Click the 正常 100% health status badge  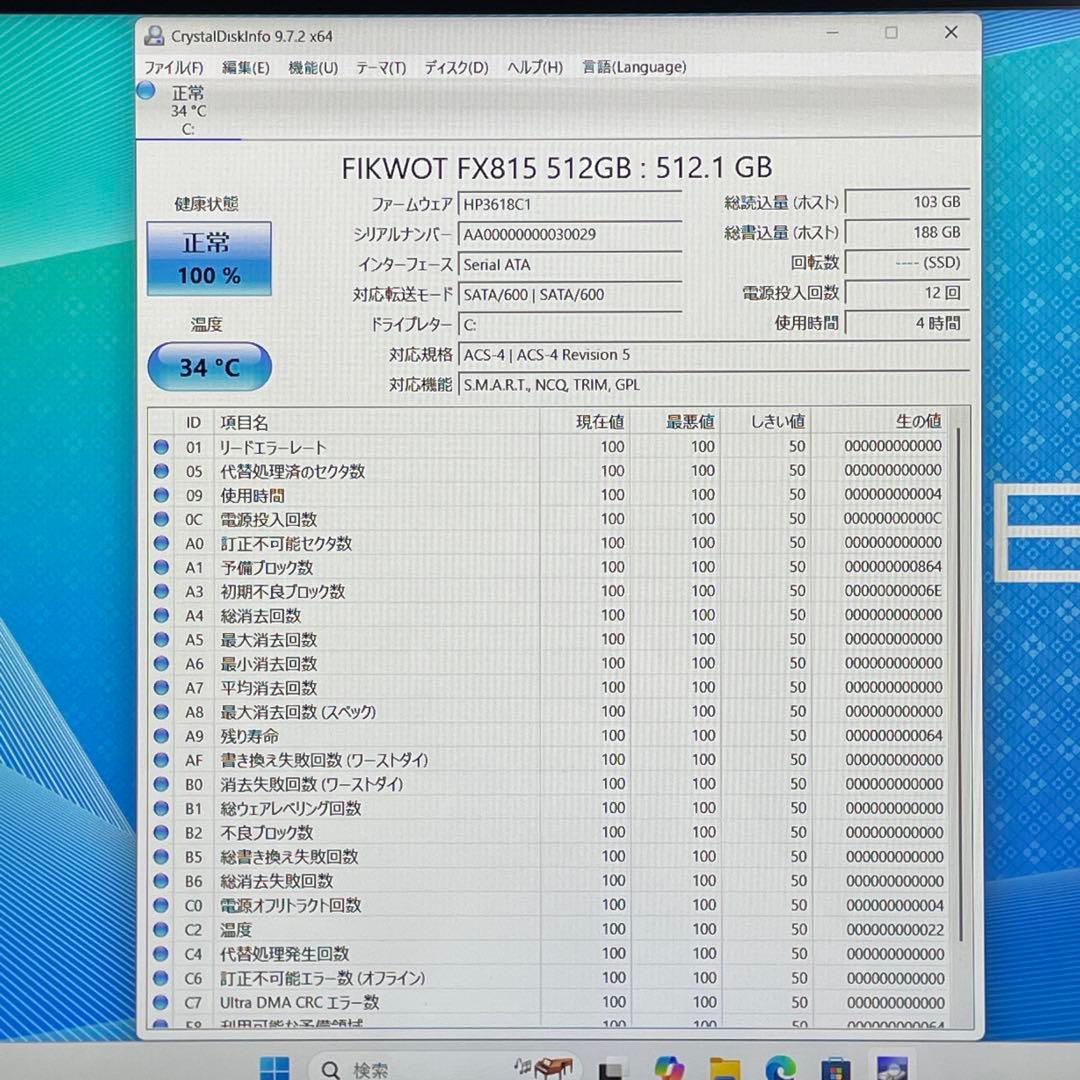(x=209, y=256)
